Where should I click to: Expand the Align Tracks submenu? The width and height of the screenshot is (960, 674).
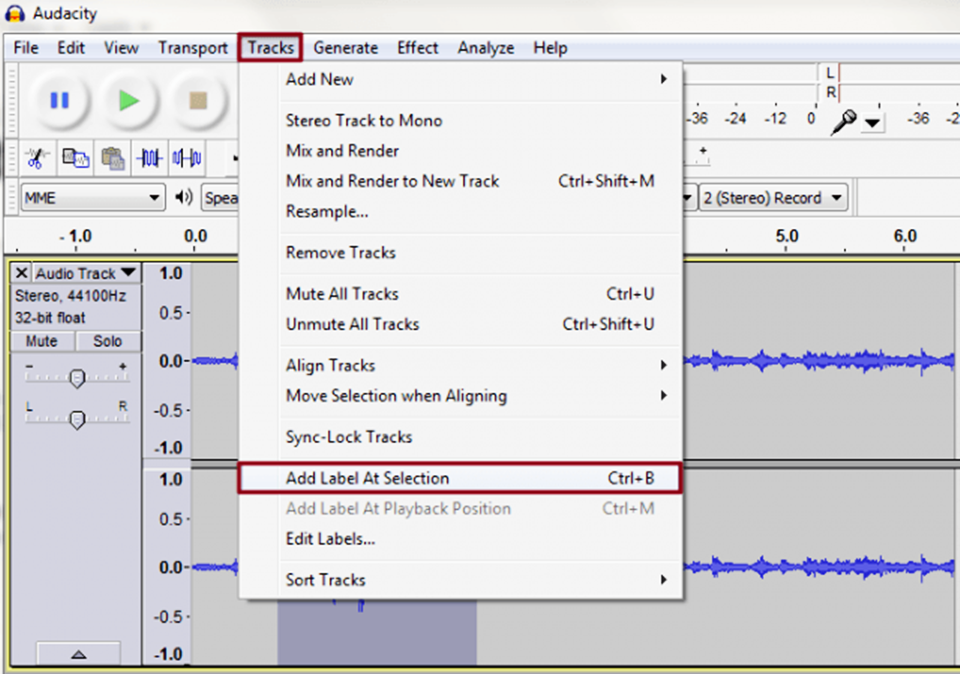pos(460,365)
